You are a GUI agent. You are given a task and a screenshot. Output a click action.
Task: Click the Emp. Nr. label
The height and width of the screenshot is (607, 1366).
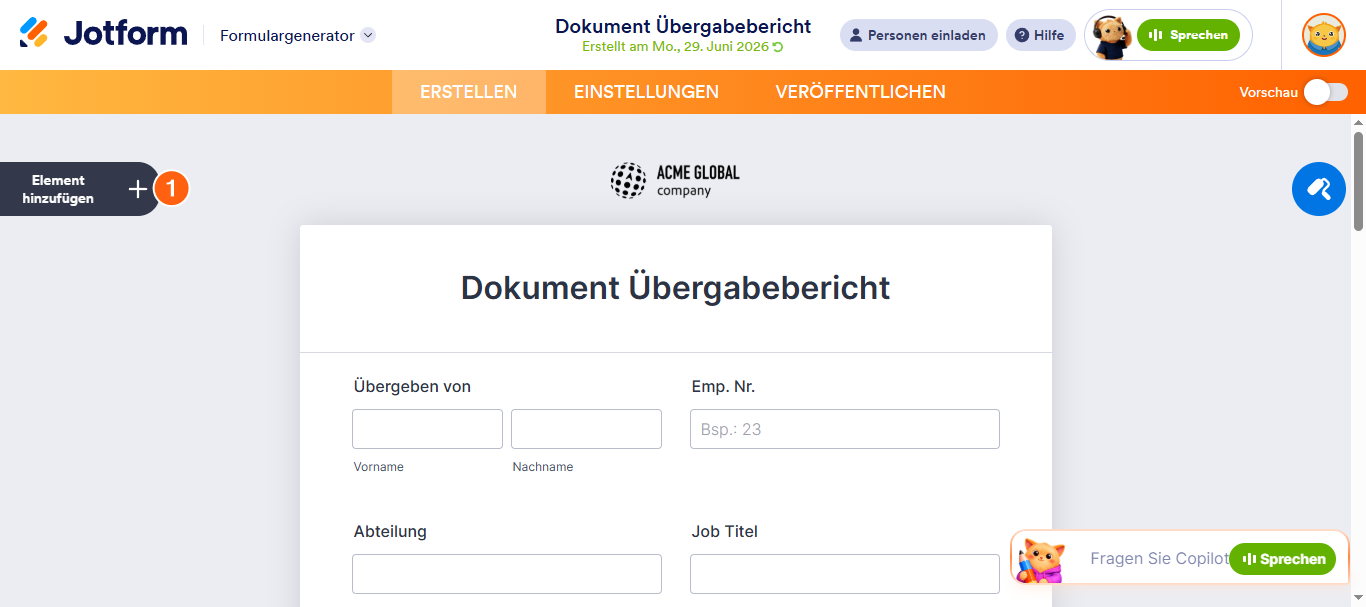(x=723, y=387)
